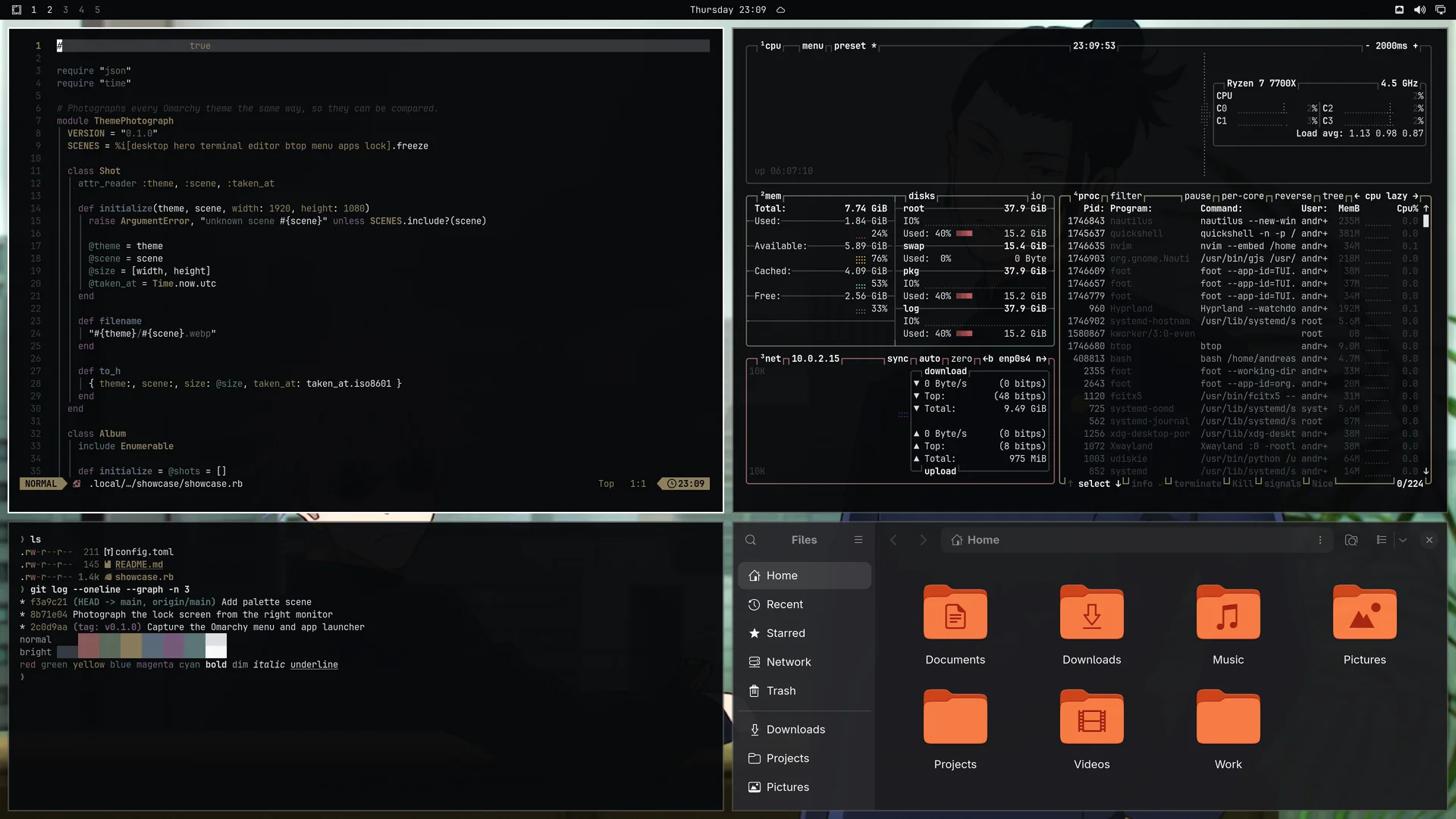Toggle auto scaling in the btop net panel
The height and width of the screenshot is (819, 1456).
tap(930, 359)
